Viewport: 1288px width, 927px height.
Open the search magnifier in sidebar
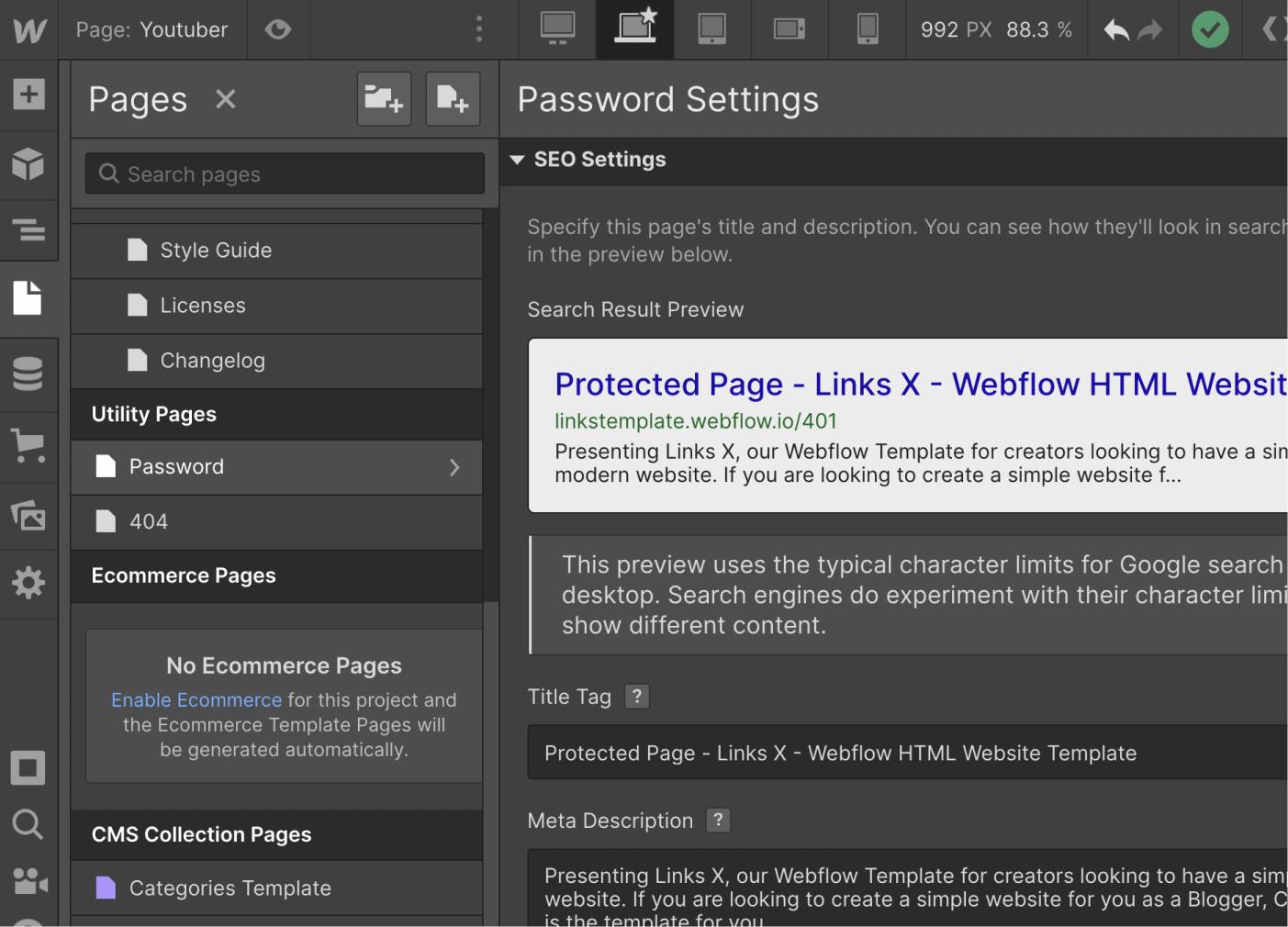click(28, 824)
